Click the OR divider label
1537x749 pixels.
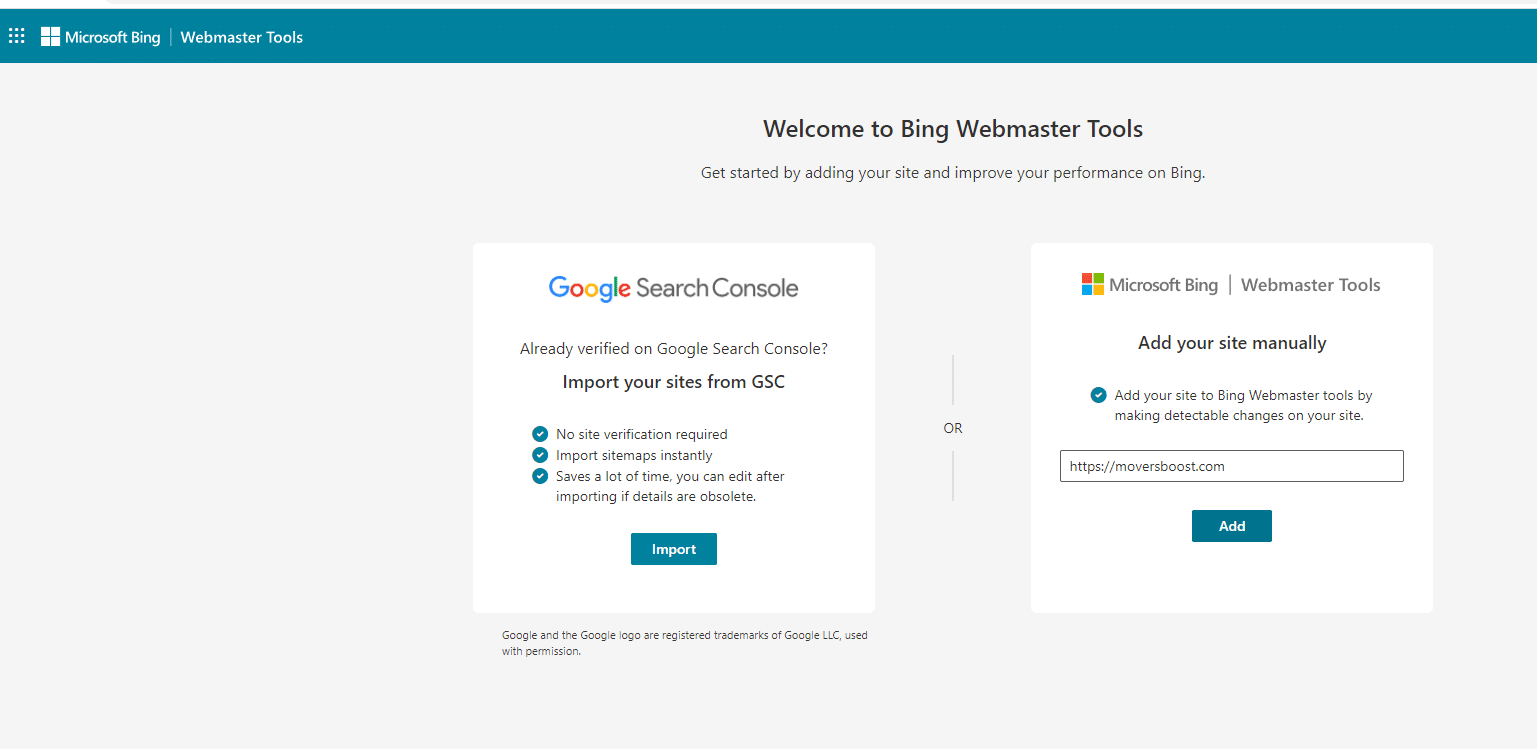pyautogui.click(x=952, y=428)
